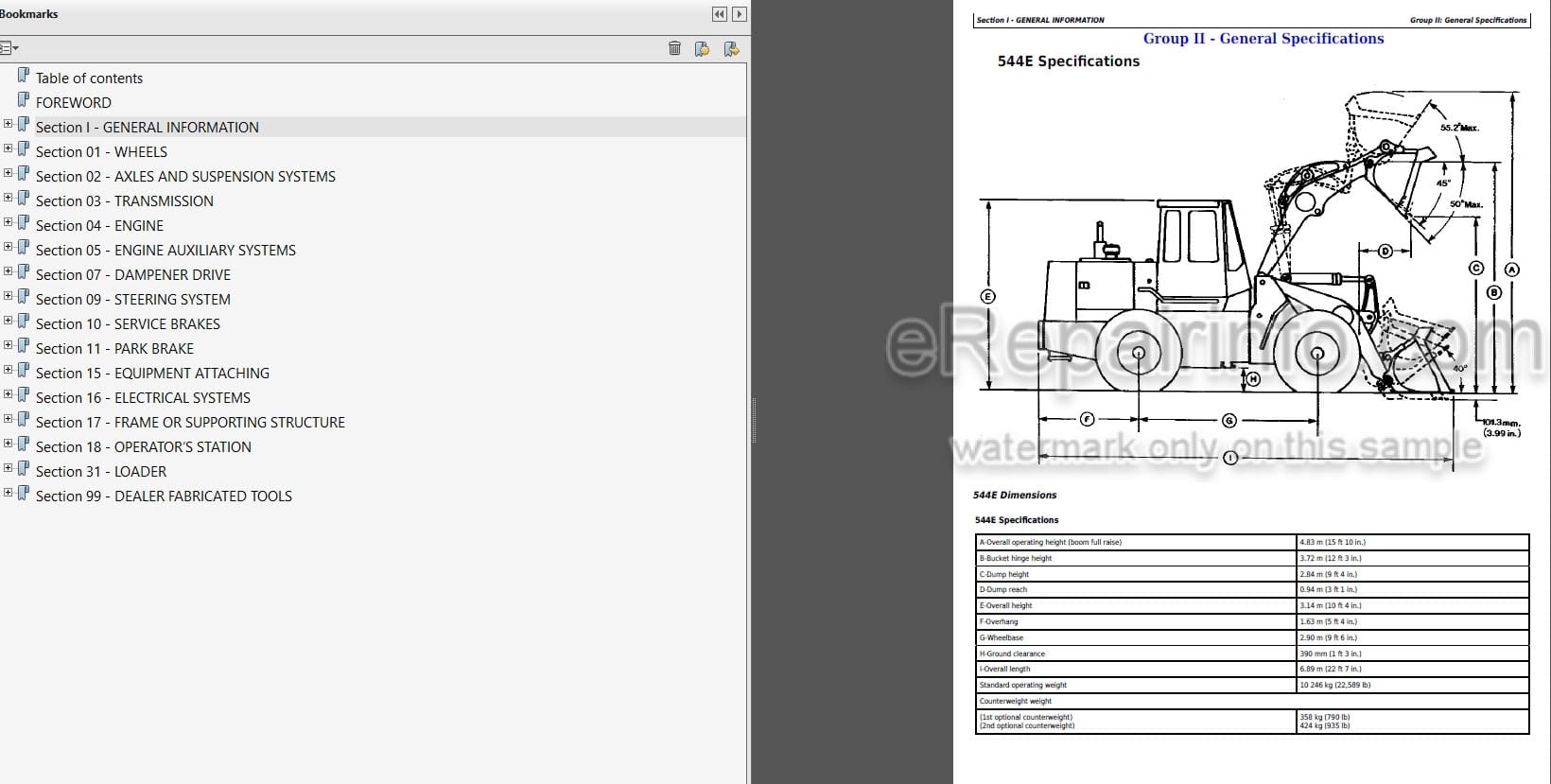The height and width of the screenshot is (784, 1551).
Task: Select Section 05 - ENGINE AUXILIARY SYSTEMS
Action: tap(166, 251)
